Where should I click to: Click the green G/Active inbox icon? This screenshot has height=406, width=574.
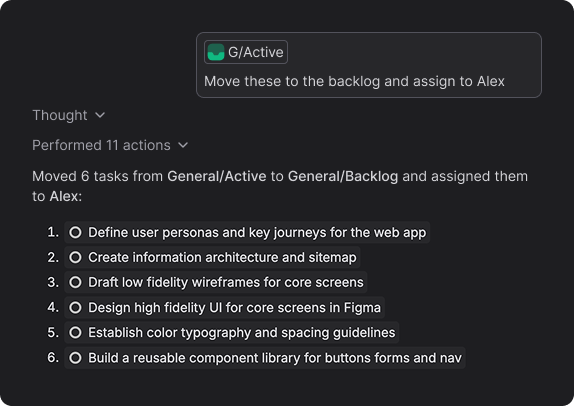(x=216, y=52)
